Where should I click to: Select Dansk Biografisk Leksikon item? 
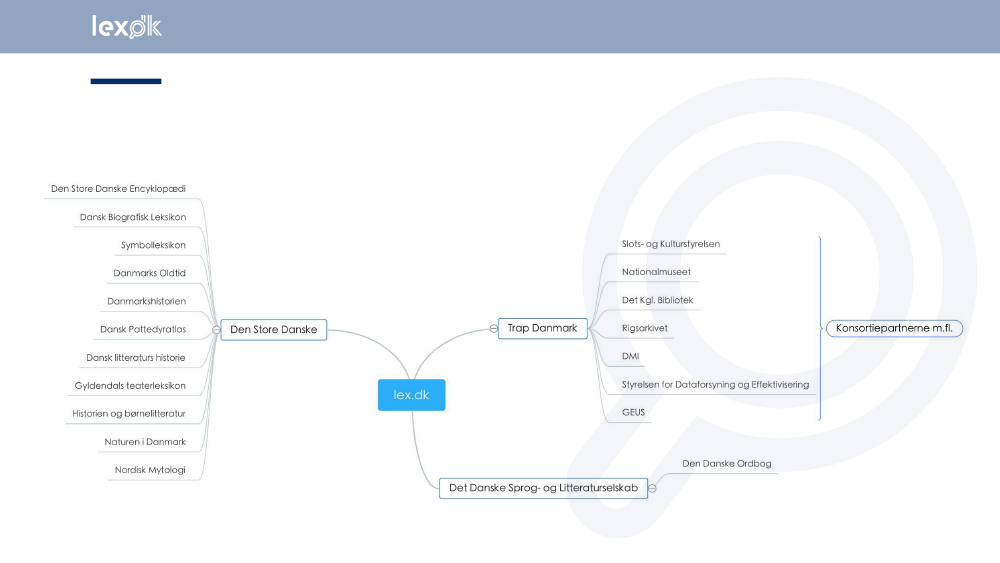pyautogui.click(x=132, y=217)
